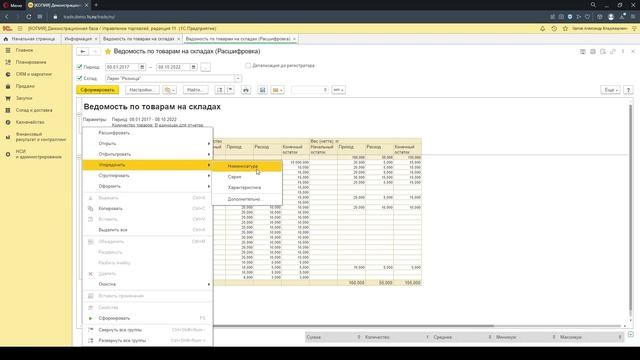Click the browser search magnifier icon
Viewport: 640px width, 360px height.
593,5
